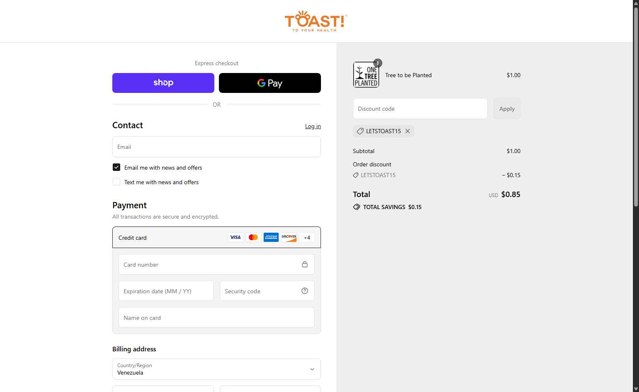Click the Order discount label
The width and height of the screenshot is (639, 392).
372,164
